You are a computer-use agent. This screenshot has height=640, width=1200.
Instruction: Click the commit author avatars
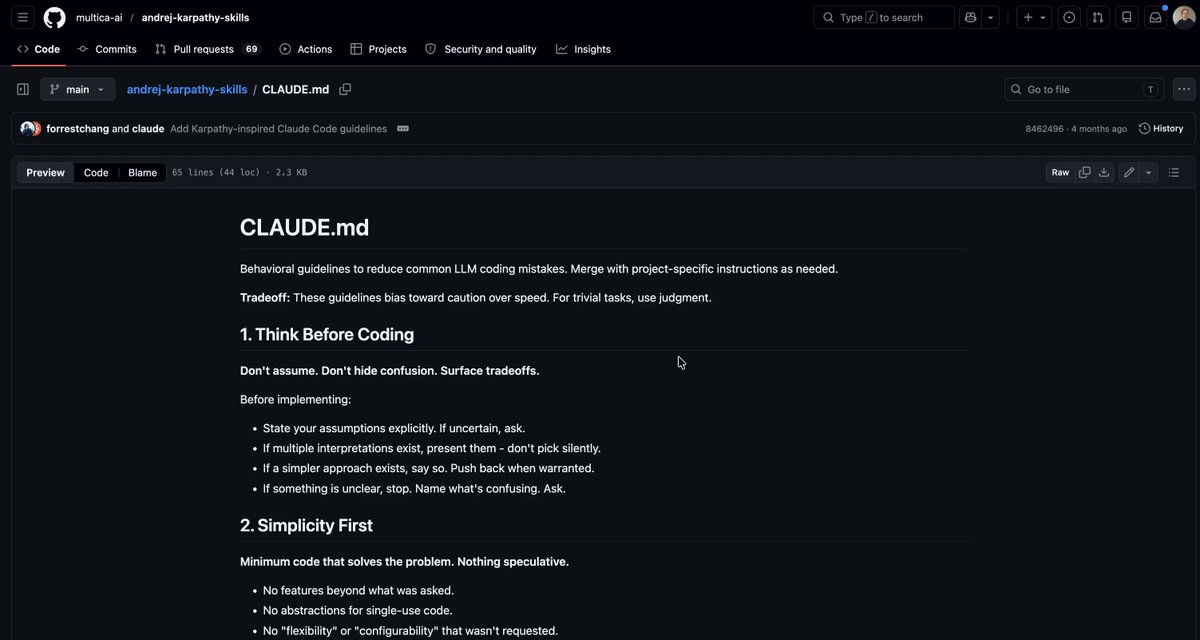pos(31,129)
